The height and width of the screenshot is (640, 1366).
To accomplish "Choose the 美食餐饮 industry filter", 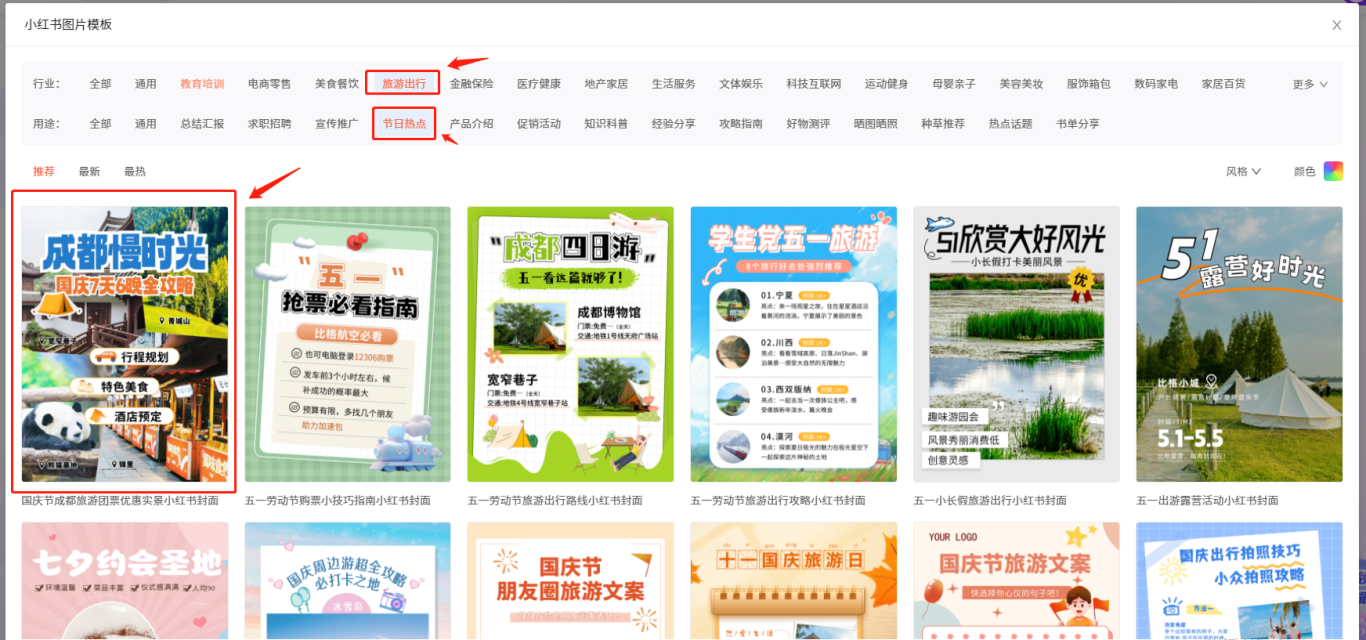I will [336, 84].
